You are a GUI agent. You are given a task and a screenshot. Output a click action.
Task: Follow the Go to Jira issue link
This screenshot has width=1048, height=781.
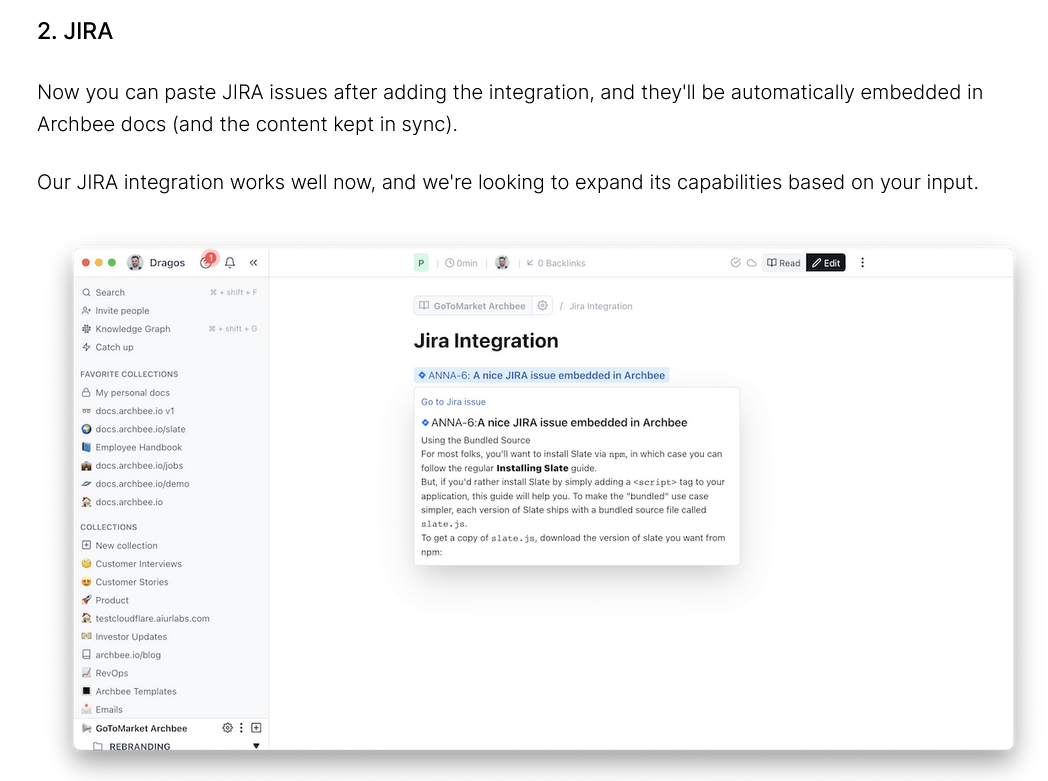coord(453,402)
